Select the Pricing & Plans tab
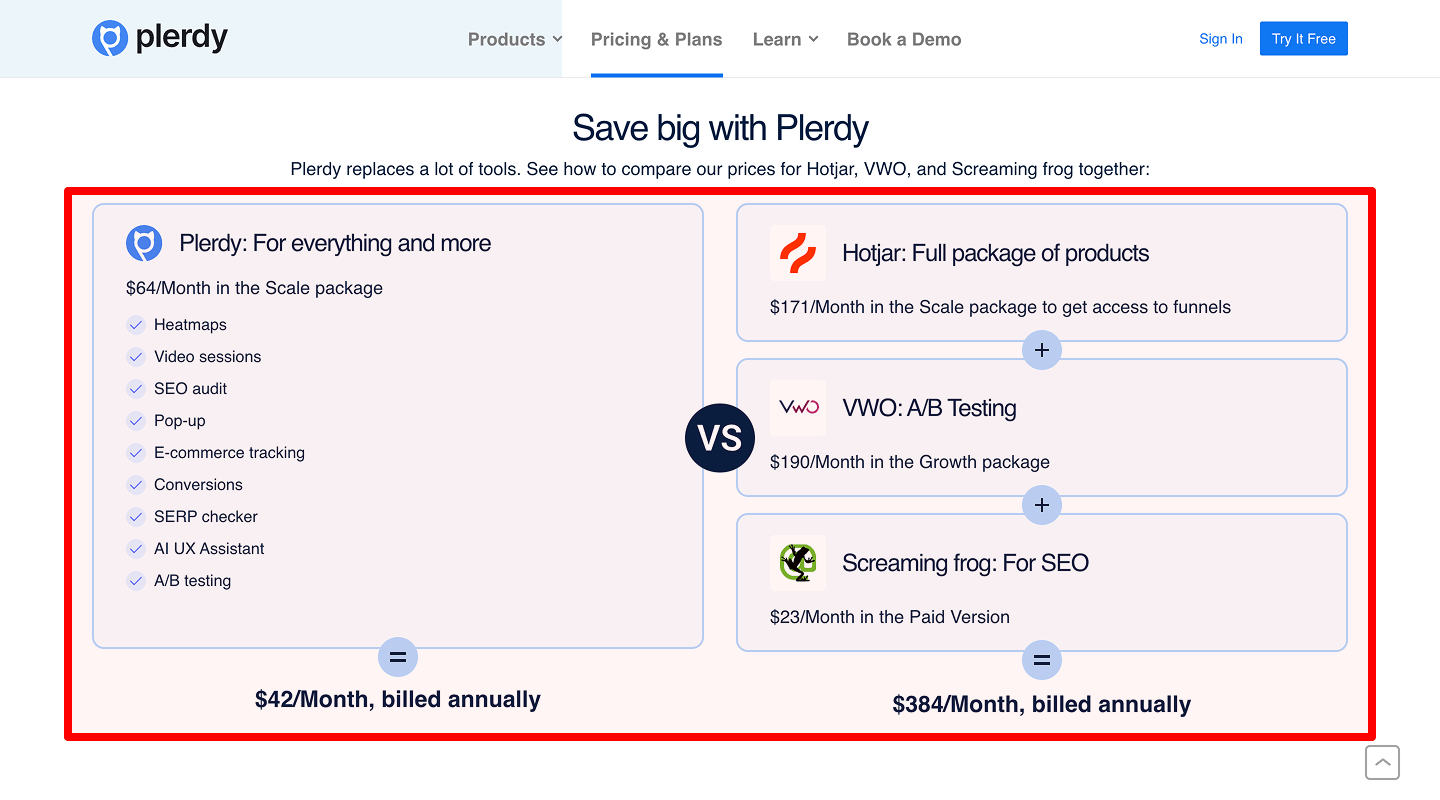The image size is (1440, 800). 656,39
